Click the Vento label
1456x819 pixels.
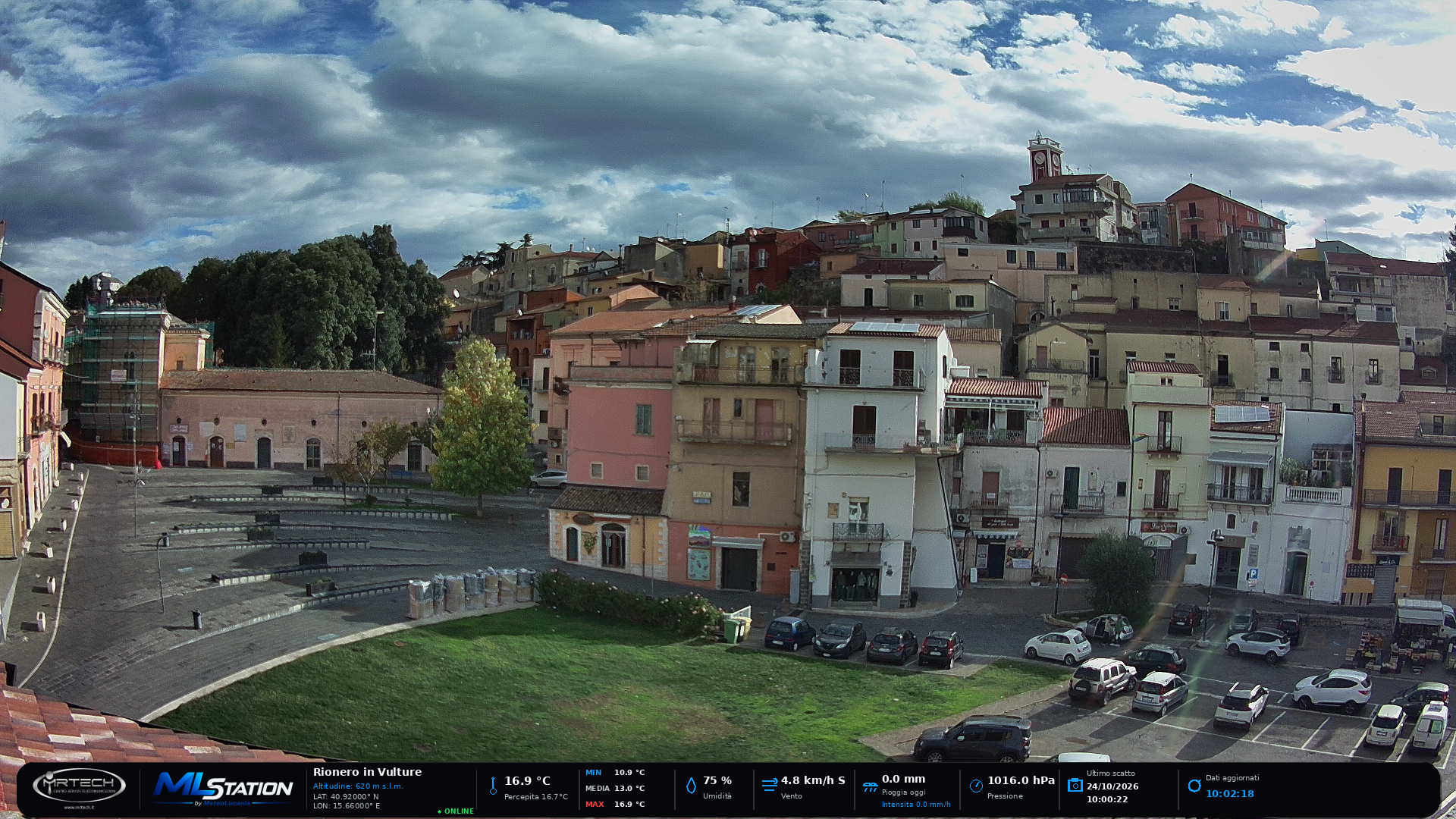792,796
